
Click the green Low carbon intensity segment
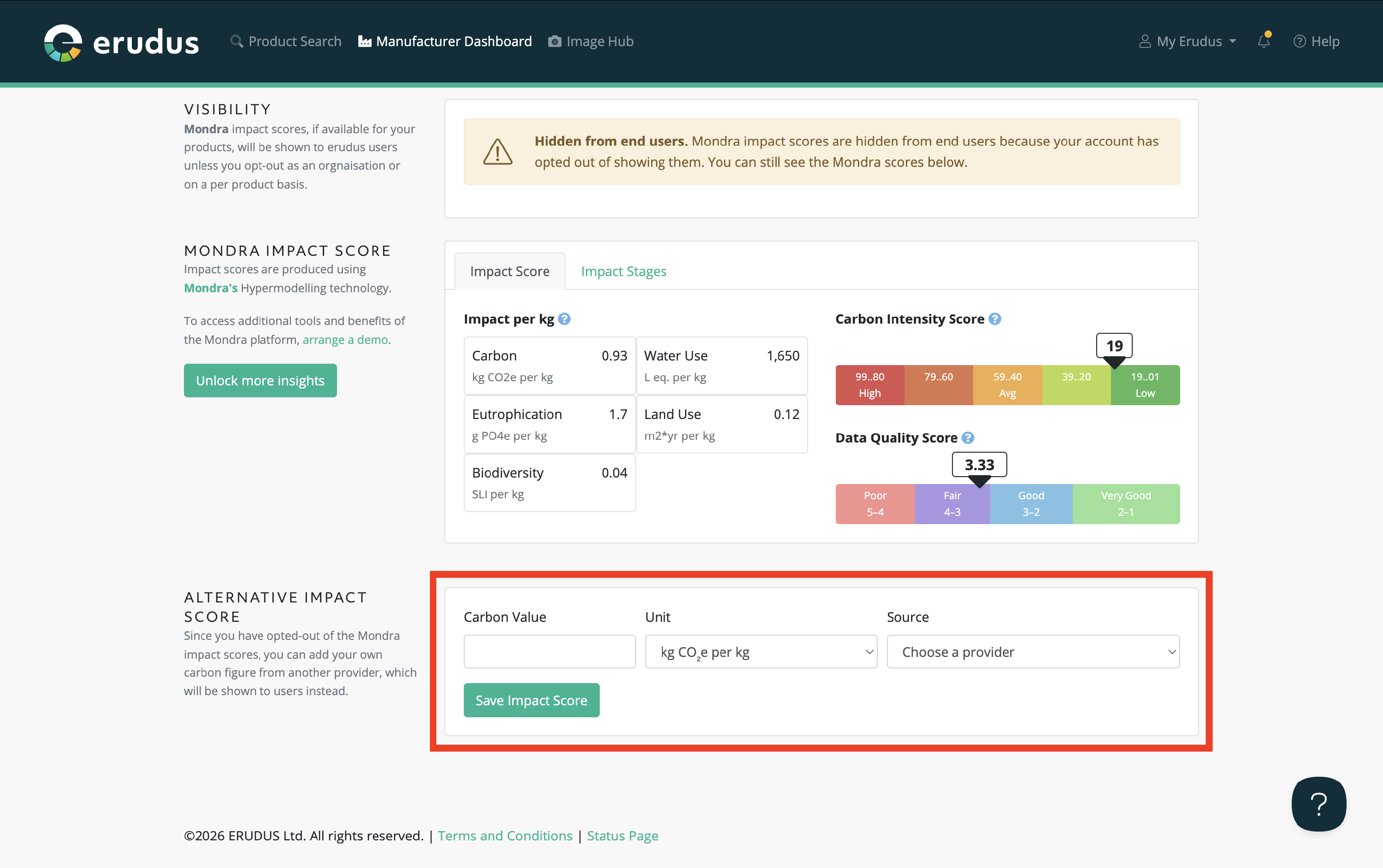pos(1145,384)
